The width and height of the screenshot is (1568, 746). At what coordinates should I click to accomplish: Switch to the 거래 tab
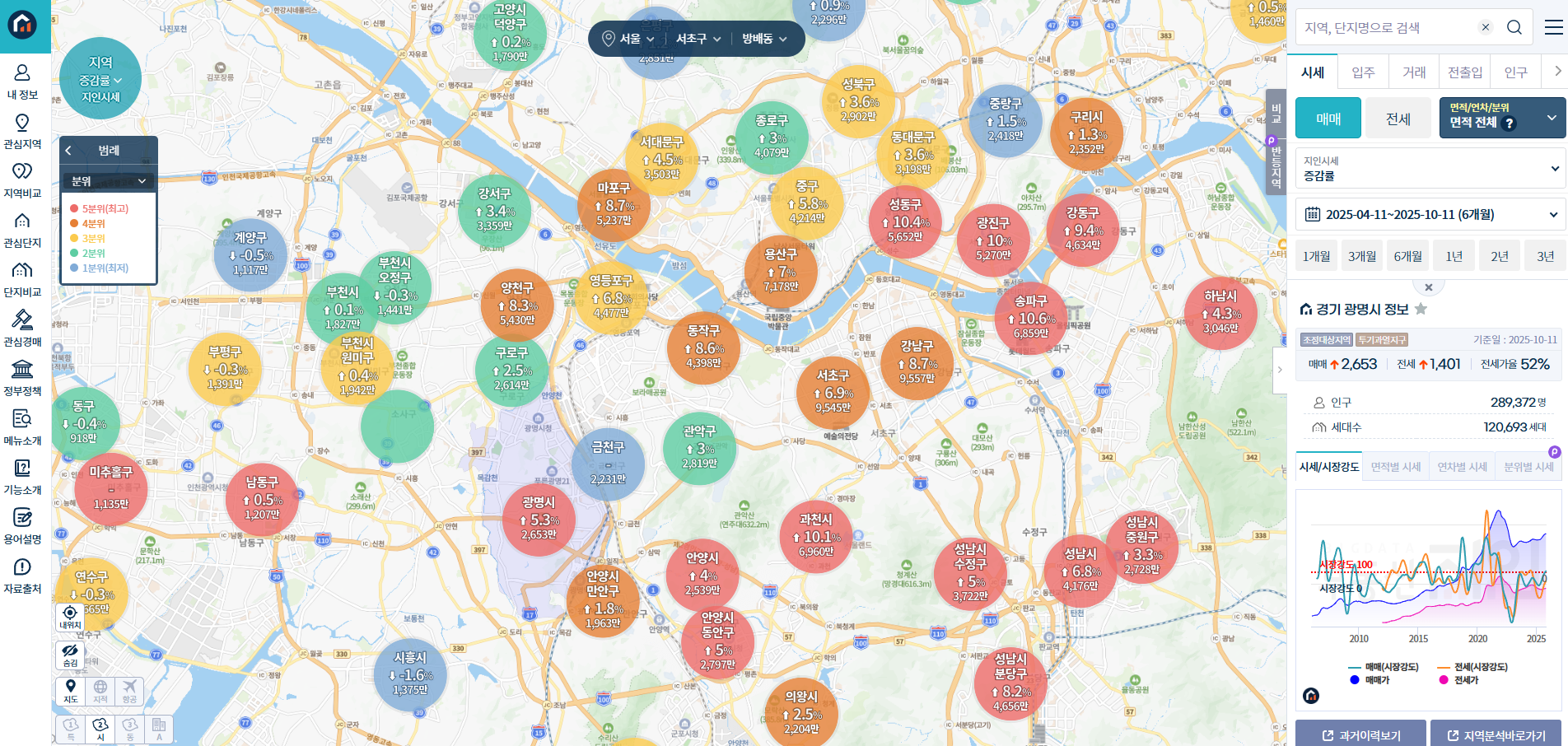(1414, 72)
